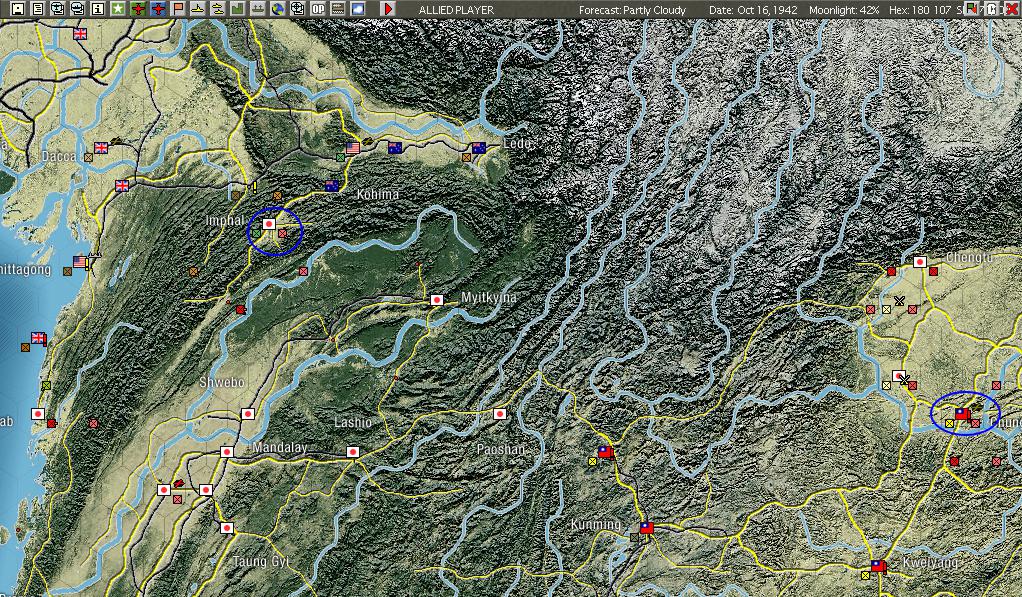Click the globe icon in toolbar
Image resolution: width=1022 pixels, height=597 pixels.
click(x=278, y=9)
